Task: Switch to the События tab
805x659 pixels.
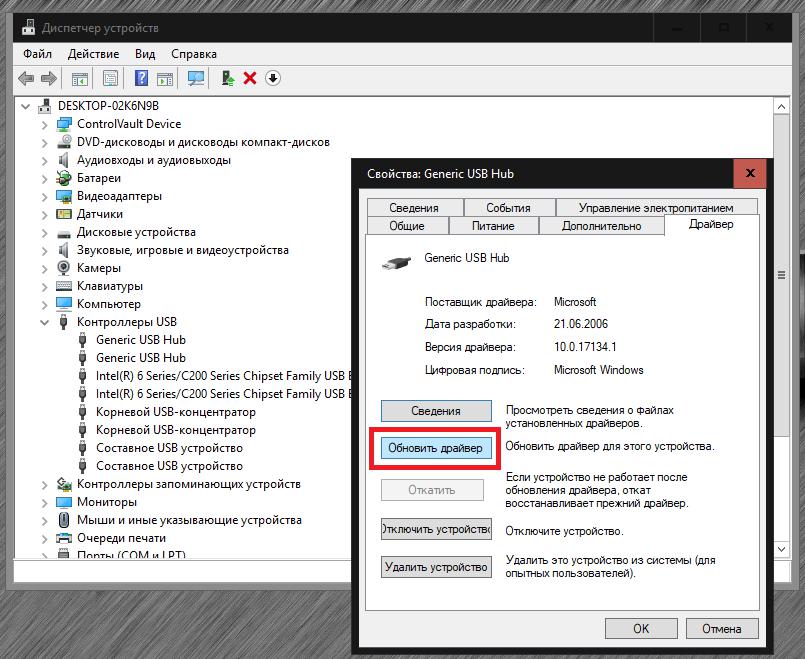Action: click(508, 207)
